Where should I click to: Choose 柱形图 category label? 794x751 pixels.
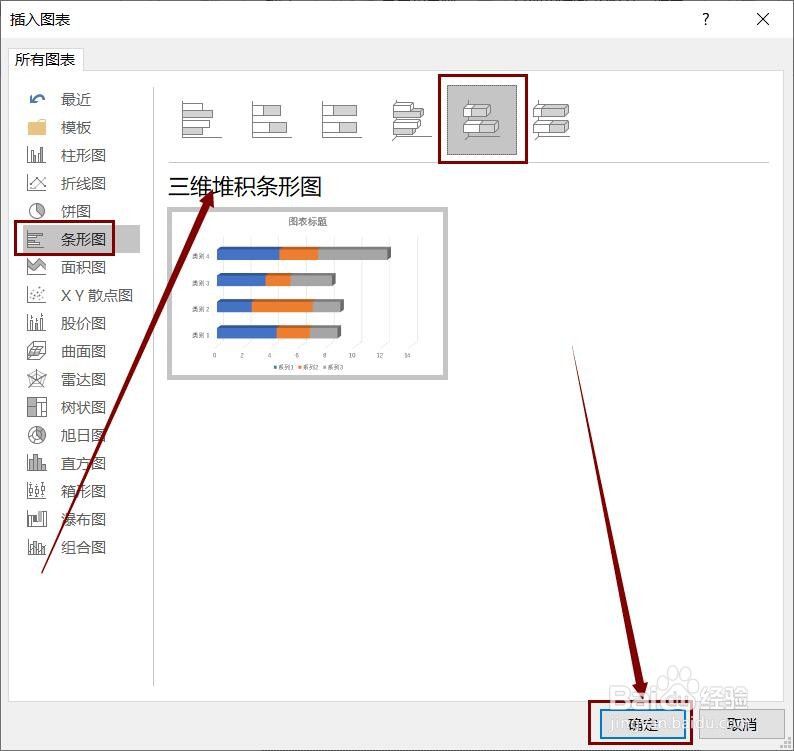(x=84, y=155)
